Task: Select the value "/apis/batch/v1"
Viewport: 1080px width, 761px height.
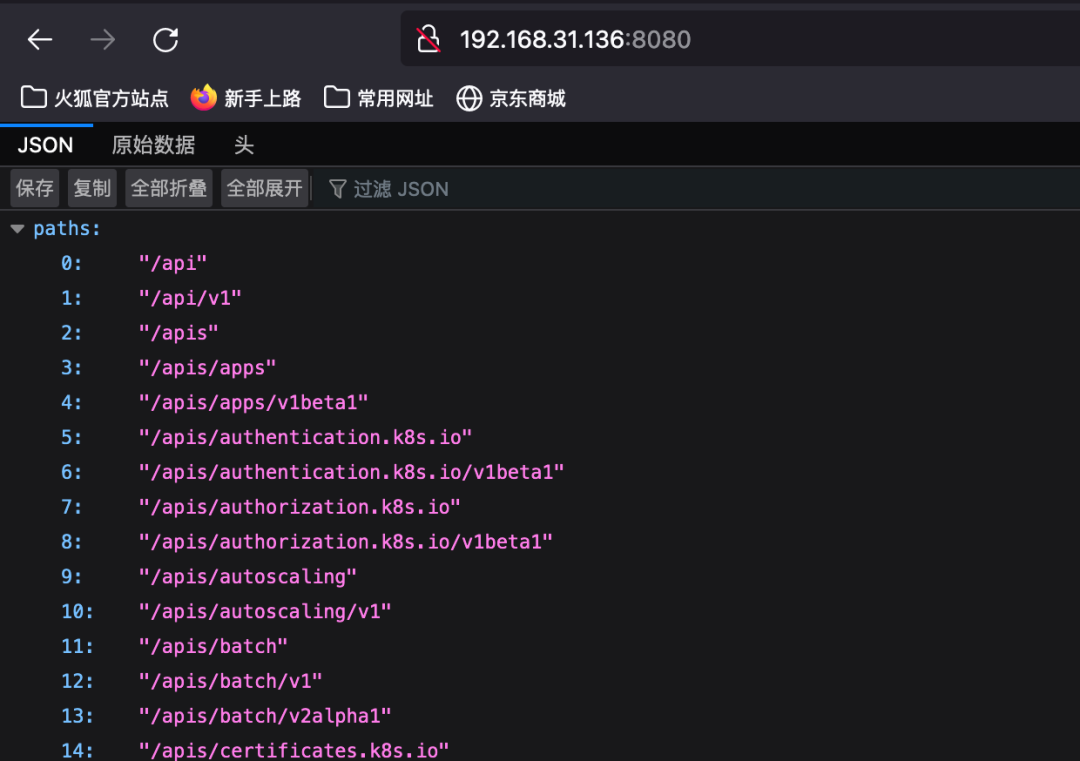Action: point(231,681)
